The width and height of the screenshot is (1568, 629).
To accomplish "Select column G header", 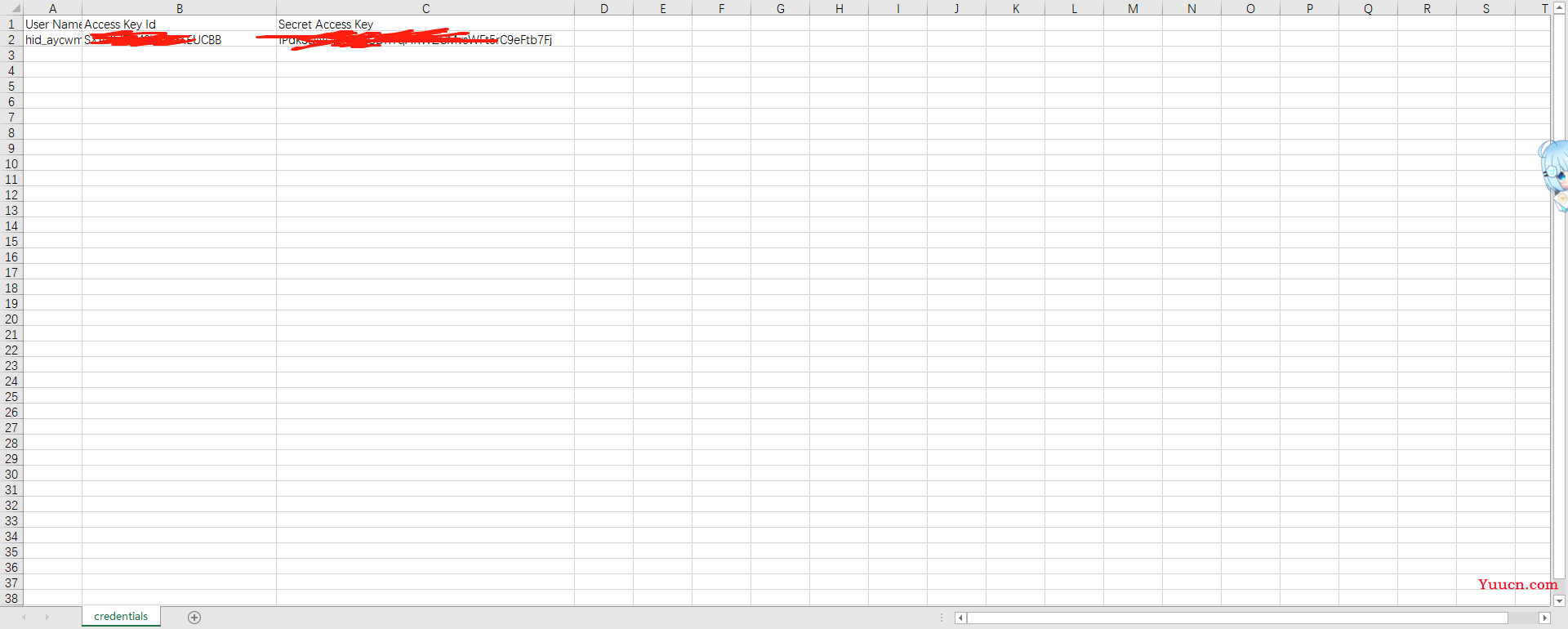I will point(781,8).
